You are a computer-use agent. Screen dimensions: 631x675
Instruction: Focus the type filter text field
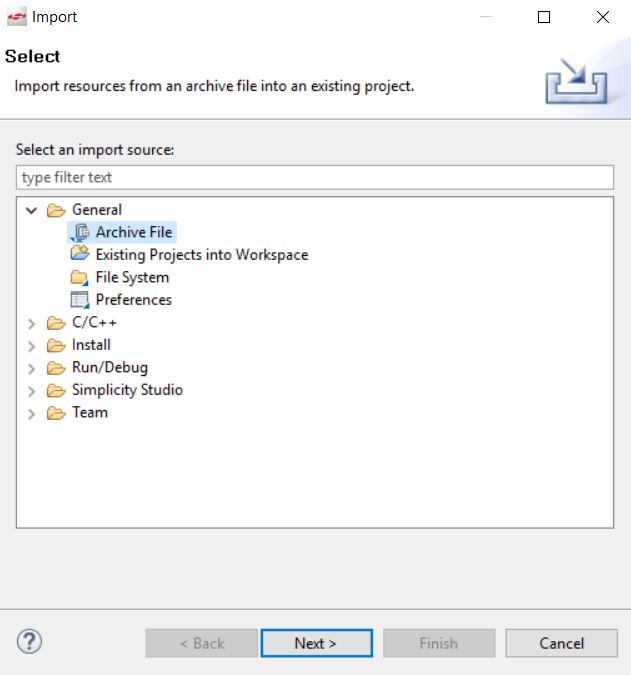coord(315,177)
